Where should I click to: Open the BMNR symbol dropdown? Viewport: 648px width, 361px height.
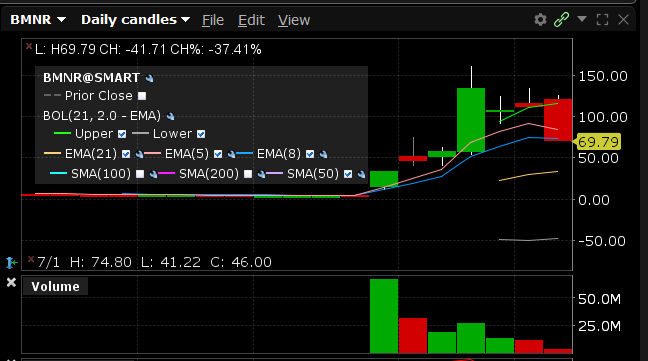point(38,19)
